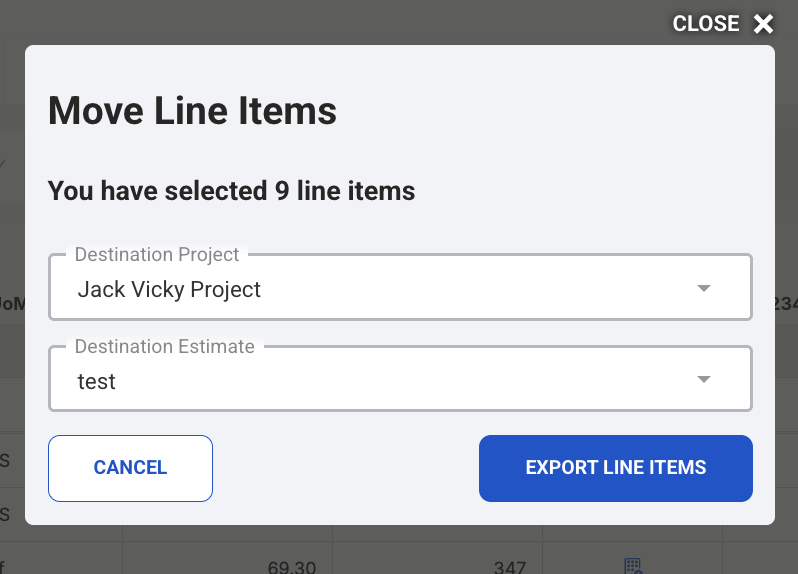Click the partially visible filter icon at left edge
The image size is (798, 574).
3,163
